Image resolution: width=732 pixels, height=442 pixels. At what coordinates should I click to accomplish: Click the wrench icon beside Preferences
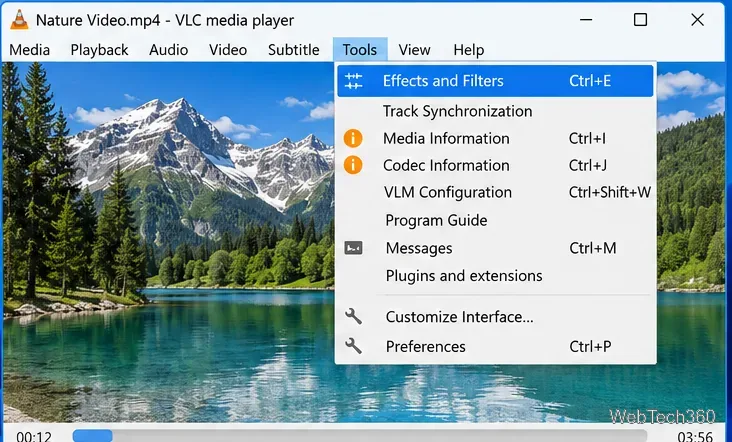coord(353,346)
